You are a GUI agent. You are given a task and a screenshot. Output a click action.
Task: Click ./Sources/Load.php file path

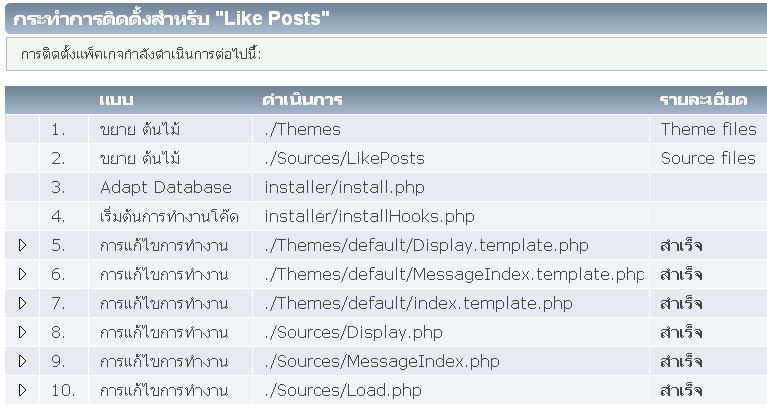click(x=343, y=390)
